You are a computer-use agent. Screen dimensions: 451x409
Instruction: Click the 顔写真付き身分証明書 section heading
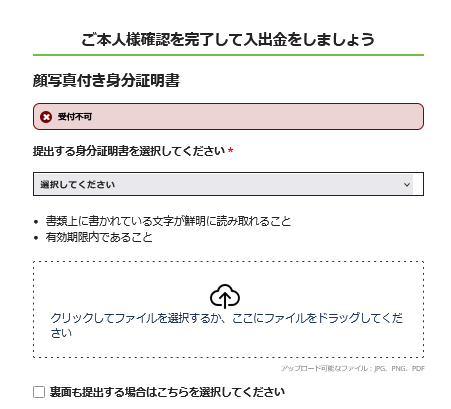[x=106, y=80]
